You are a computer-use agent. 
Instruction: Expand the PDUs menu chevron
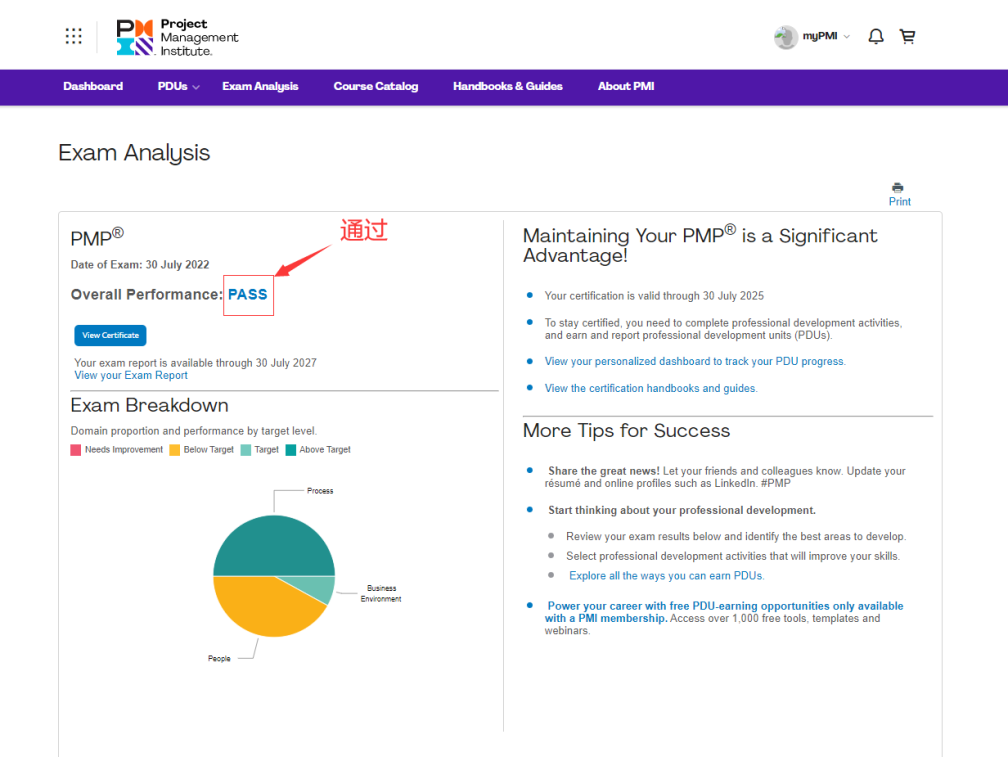(x=195, y=87)
